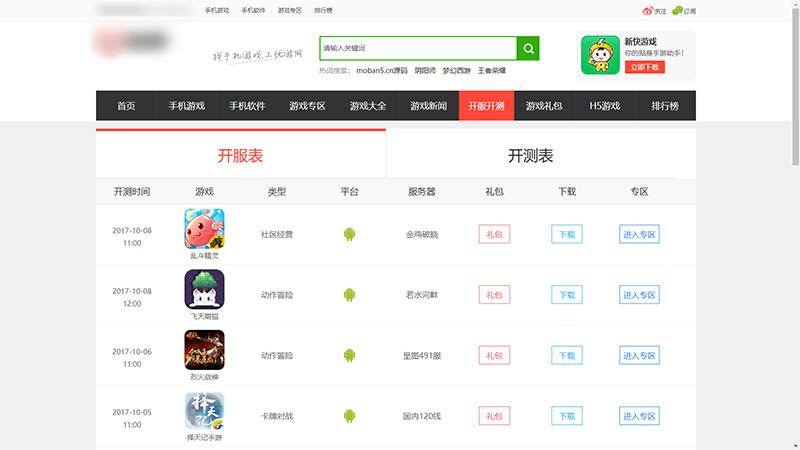Click 下载 button for 乱斗精灵
This screenshot has height=450, width=800.
[567, 234]
